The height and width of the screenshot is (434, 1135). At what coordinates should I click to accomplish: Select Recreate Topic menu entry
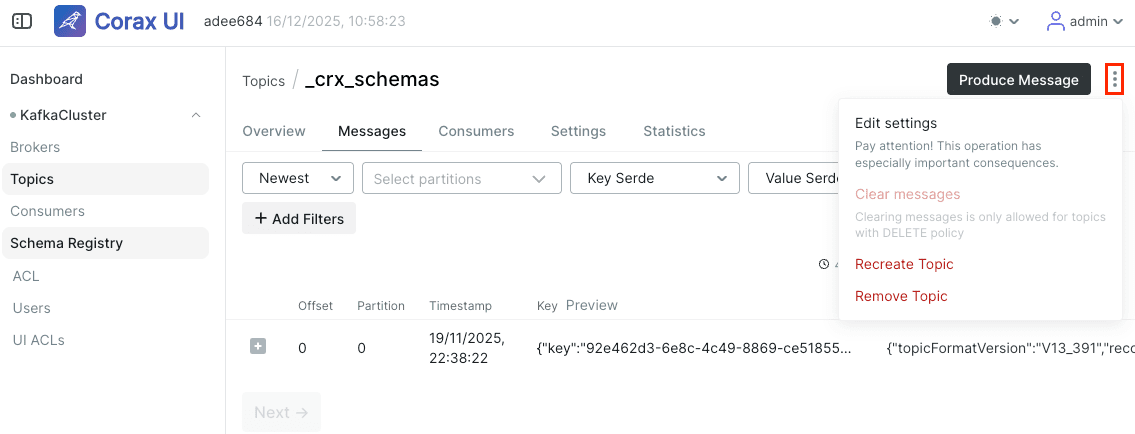pos(904,264)
